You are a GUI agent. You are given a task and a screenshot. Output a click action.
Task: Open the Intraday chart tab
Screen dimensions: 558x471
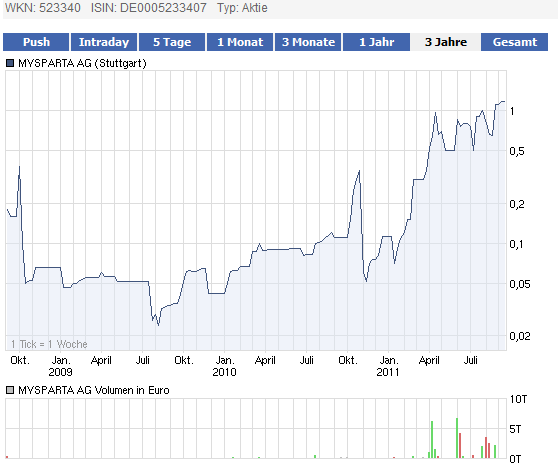click(x=104, y=42)
